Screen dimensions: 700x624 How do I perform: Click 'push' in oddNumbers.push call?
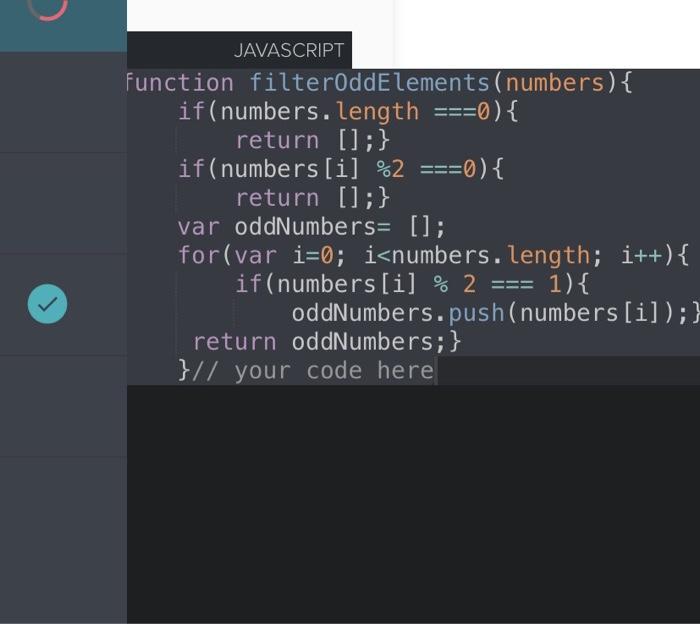point(476,313)
